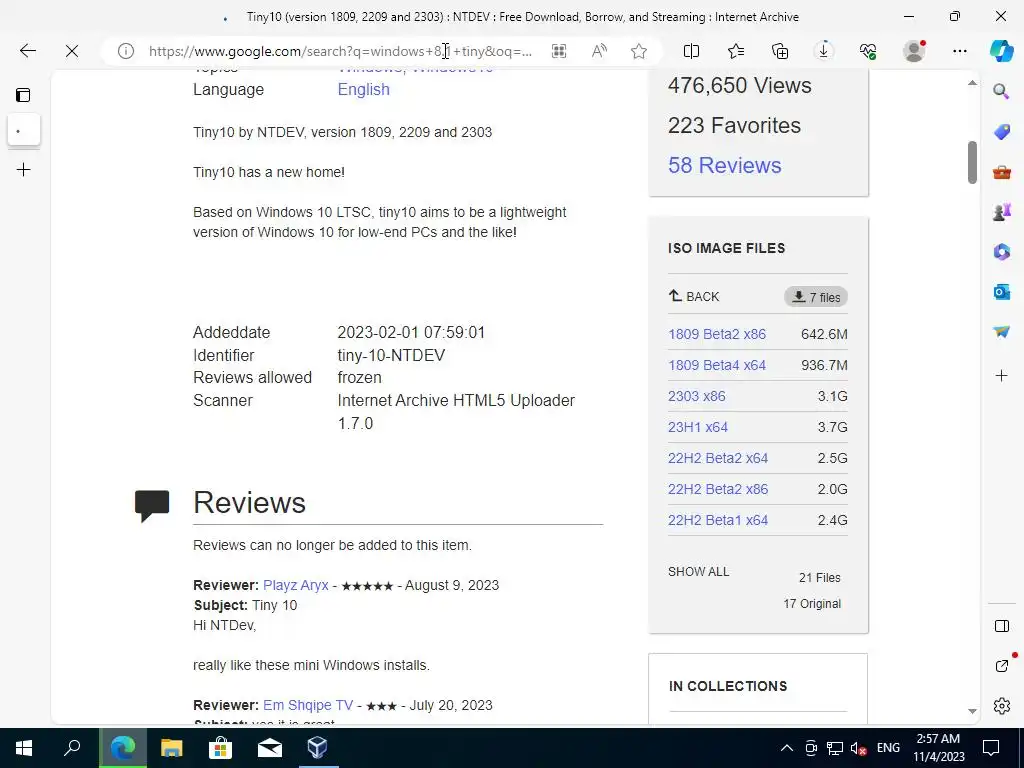Show the Downloads panel
The width and height of the screenshot is (1024, 768).
824,51
